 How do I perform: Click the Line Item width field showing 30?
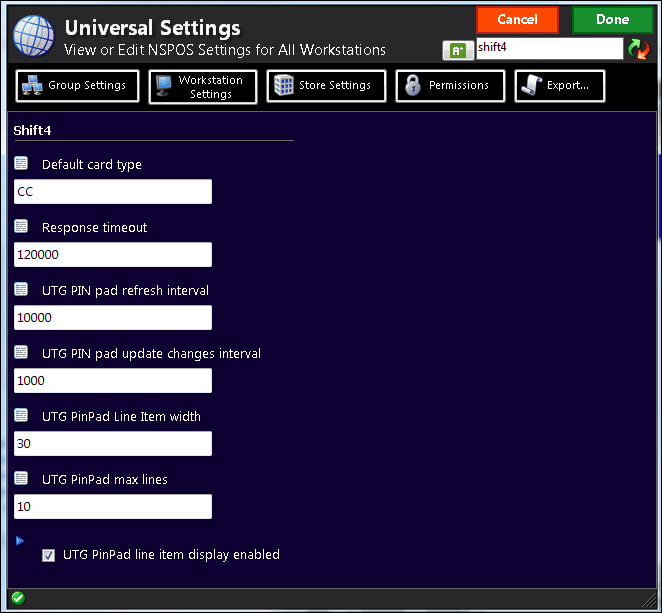113,443
